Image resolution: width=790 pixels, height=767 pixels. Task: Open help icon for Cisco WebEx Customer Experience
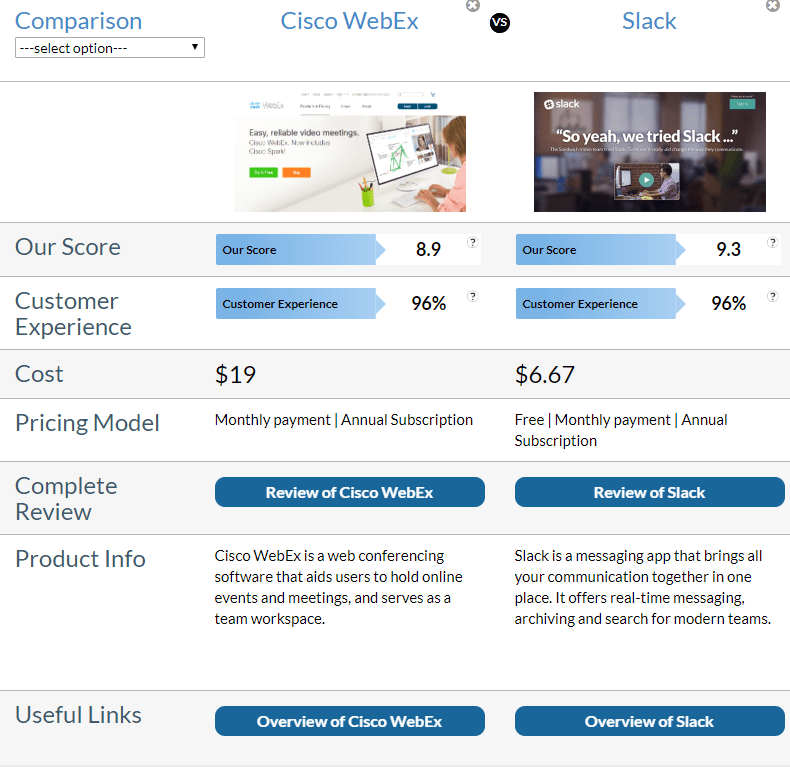coord(473,296)
